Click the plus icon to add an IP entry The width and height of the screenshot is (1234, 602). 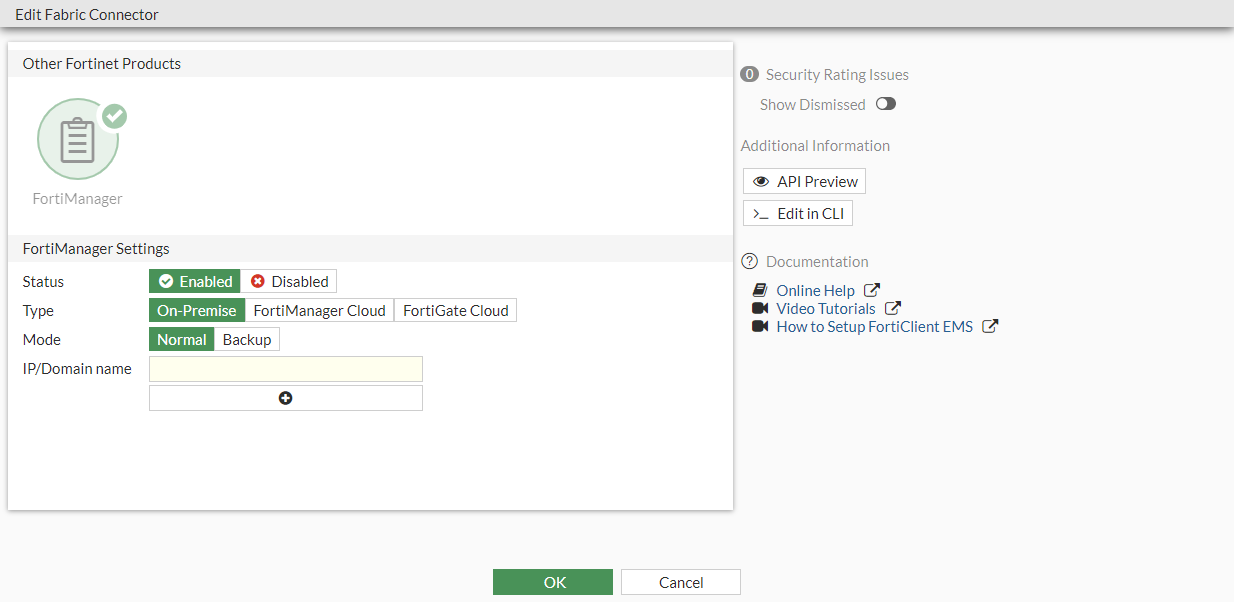coord(286,398)
